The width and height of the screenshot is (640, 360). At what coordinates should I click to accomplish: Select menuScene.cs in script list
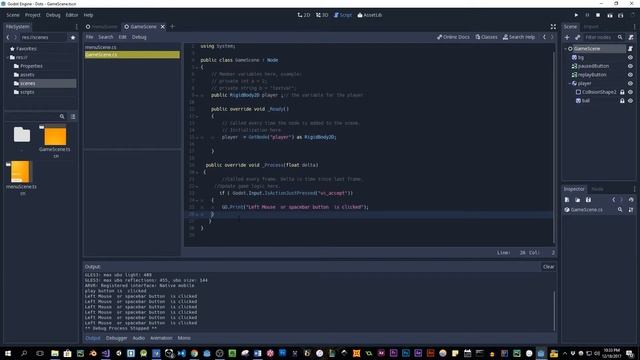(x=132, y=47)
